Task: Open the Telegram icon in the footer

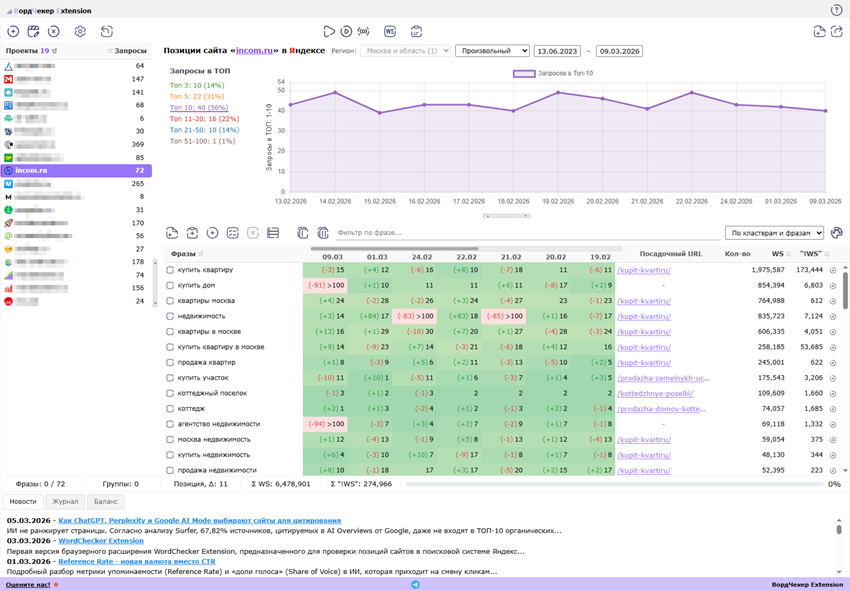Action: (415, 585)
